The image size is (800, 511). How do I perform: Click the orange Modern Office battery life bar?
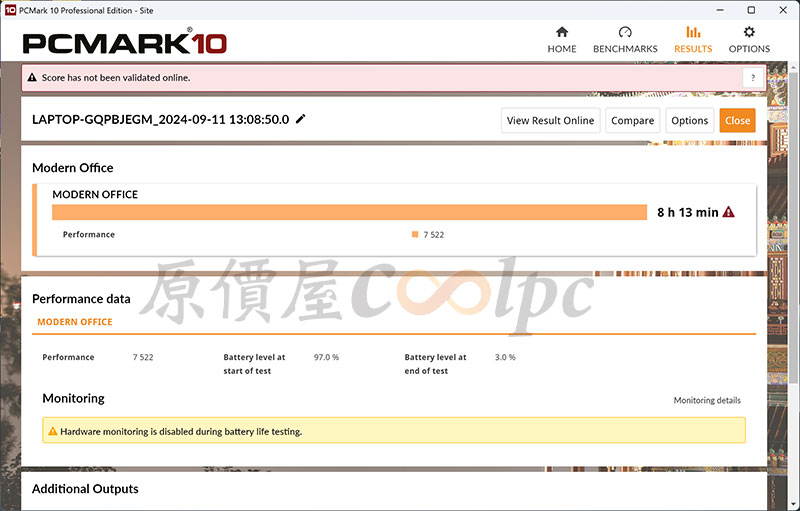click(x=349, y=212)
